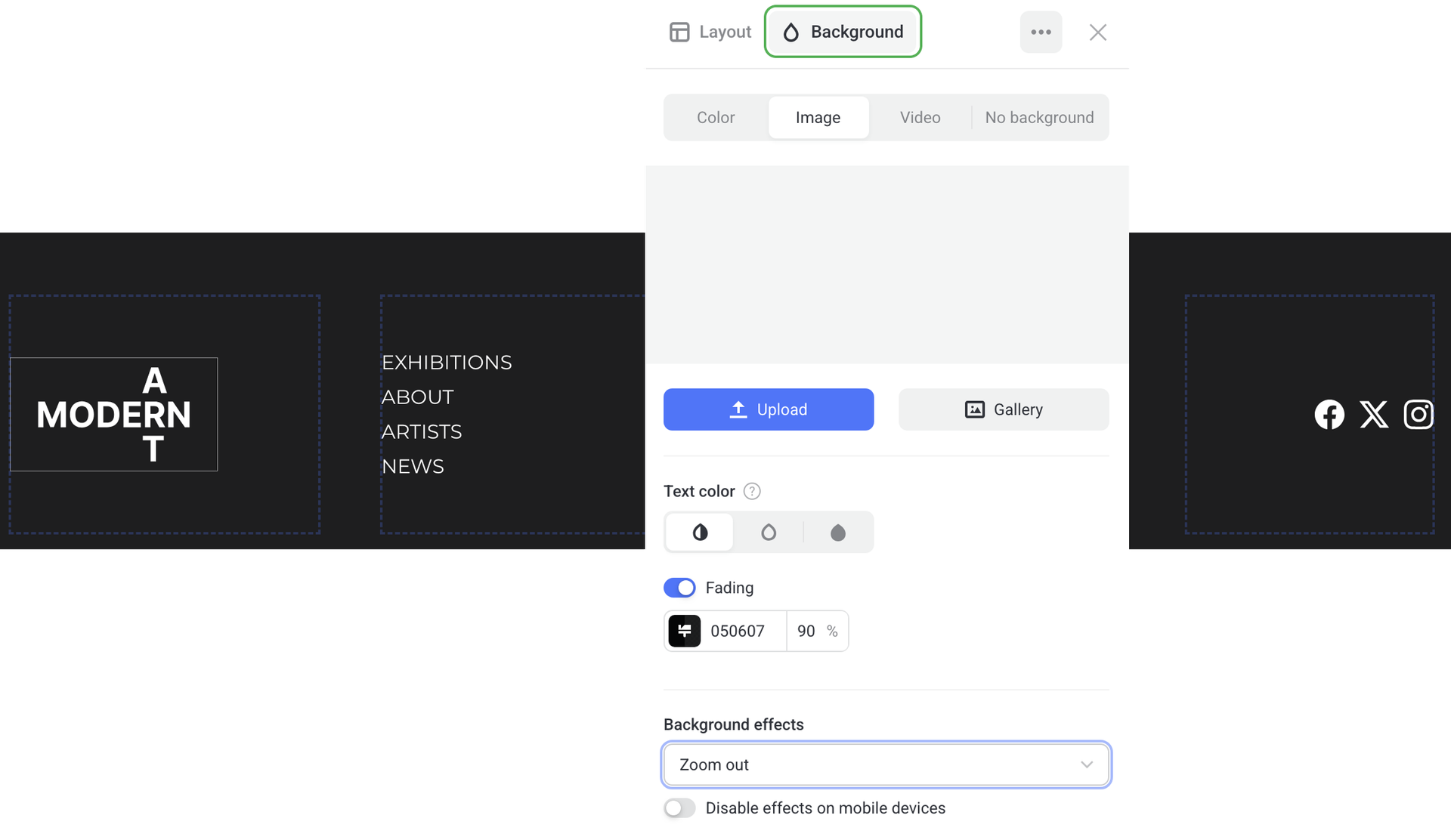This screenshot has width=1451, height=840.
Task: Toggle the Fading switch off
Action: point(679,588)
